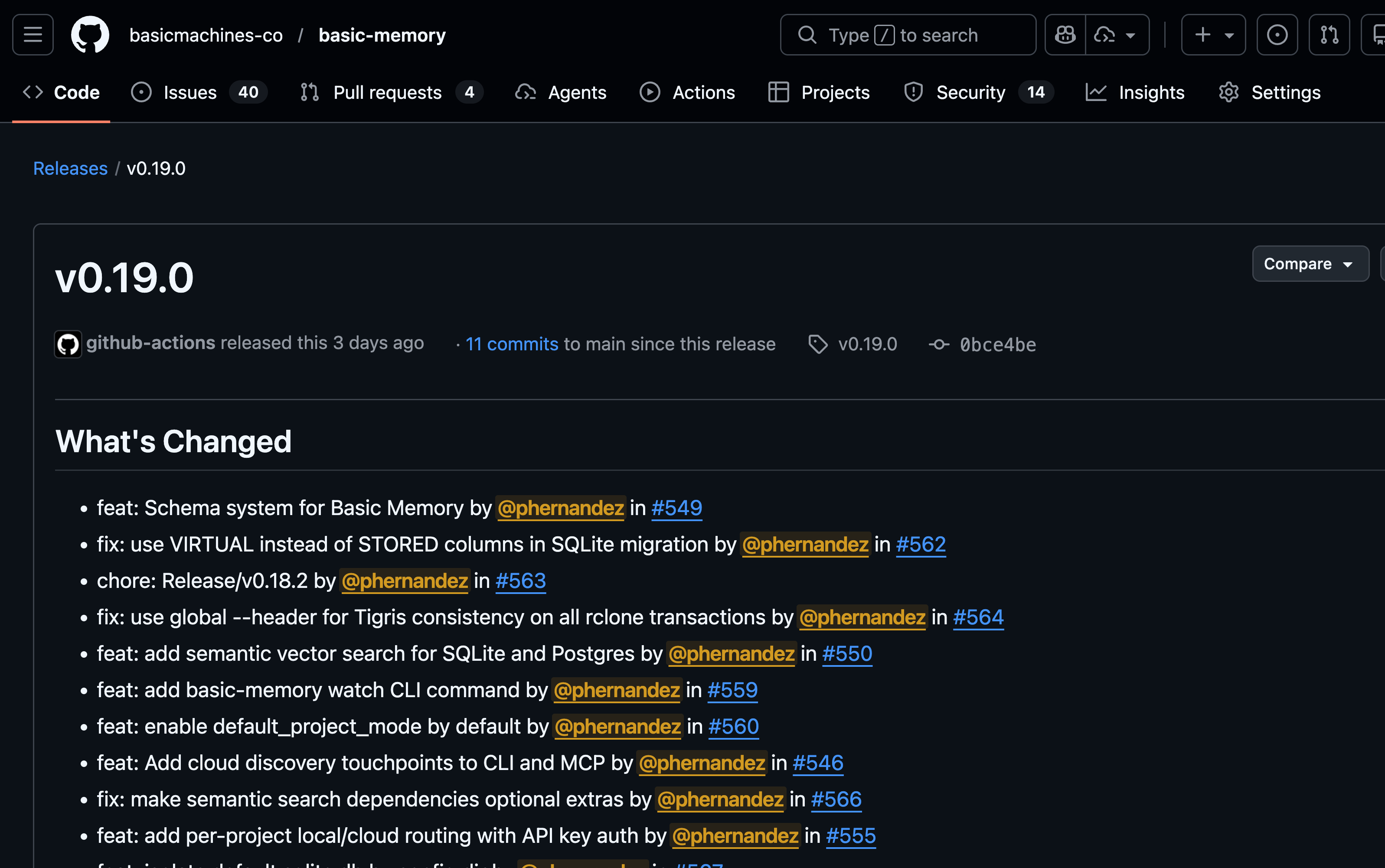The image size is (1385, 868).
Task: Open pull request #555
Action: pyautogui.click(x=851, y=836)
